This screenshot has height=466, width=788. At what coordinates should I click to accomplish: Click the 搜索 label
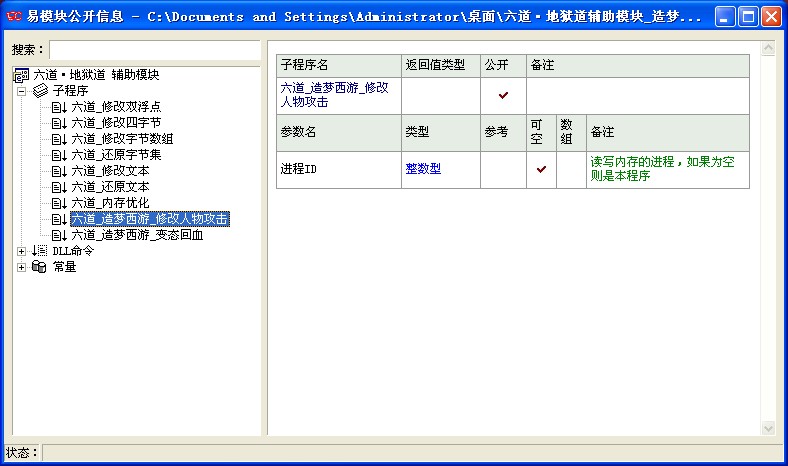pyautogui.click(x=27, y=50)
